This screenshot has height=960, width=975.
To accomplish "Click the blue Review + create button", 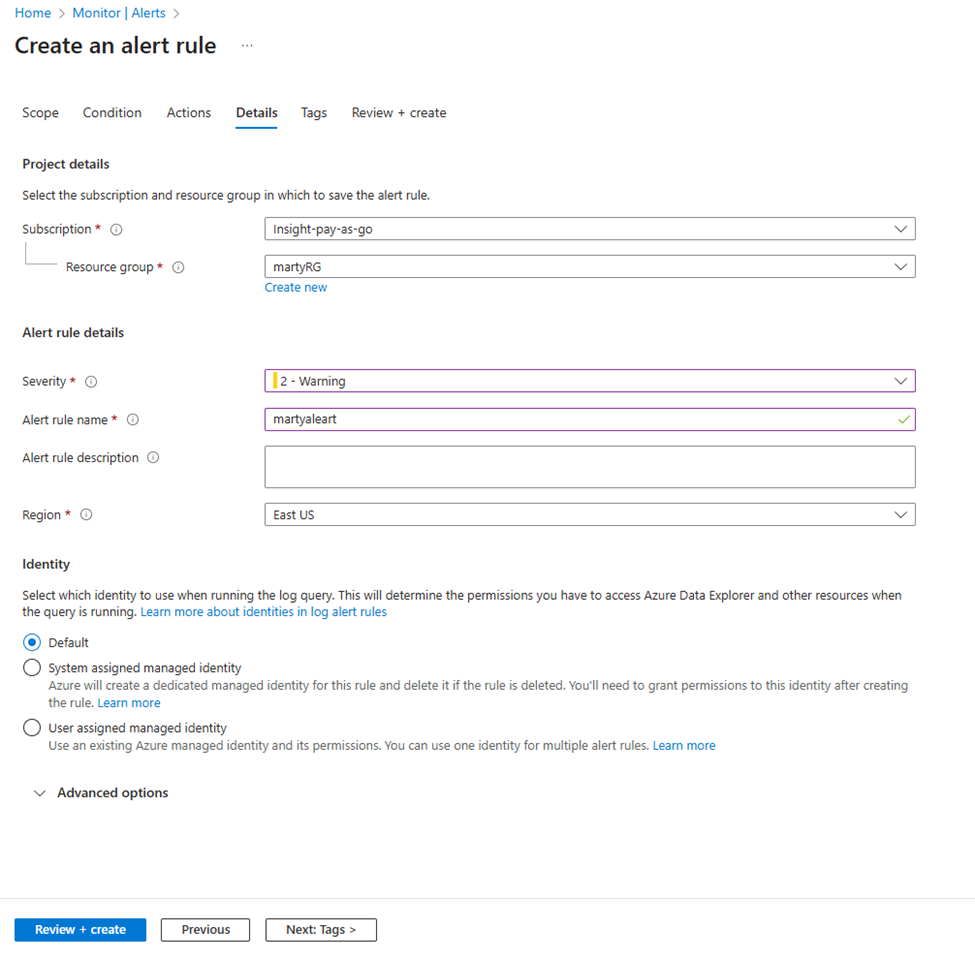I will (80, 930).
